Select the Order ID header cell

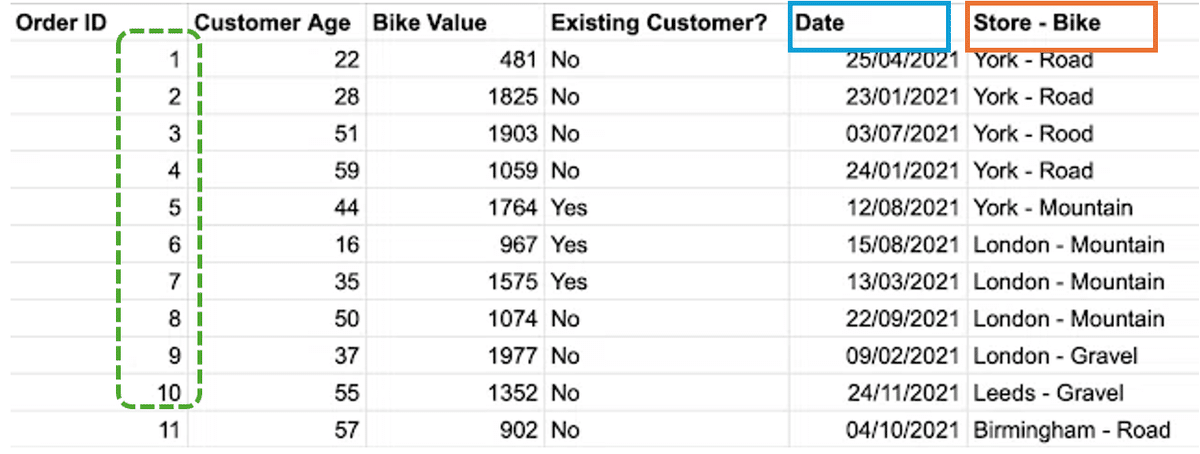[94, 23]
